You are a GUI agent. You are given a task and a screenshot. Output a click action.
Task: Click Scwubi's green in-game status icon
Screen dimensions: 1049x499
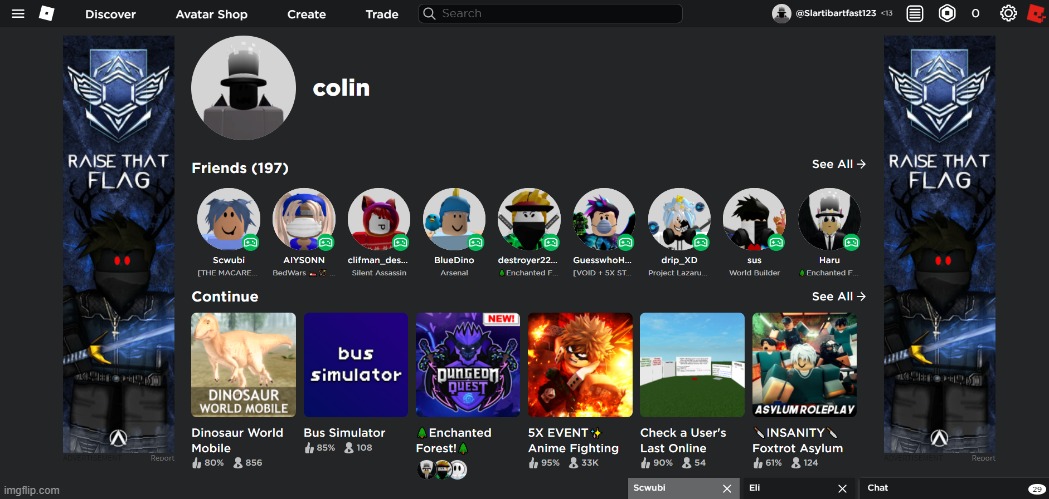(251, 242)
